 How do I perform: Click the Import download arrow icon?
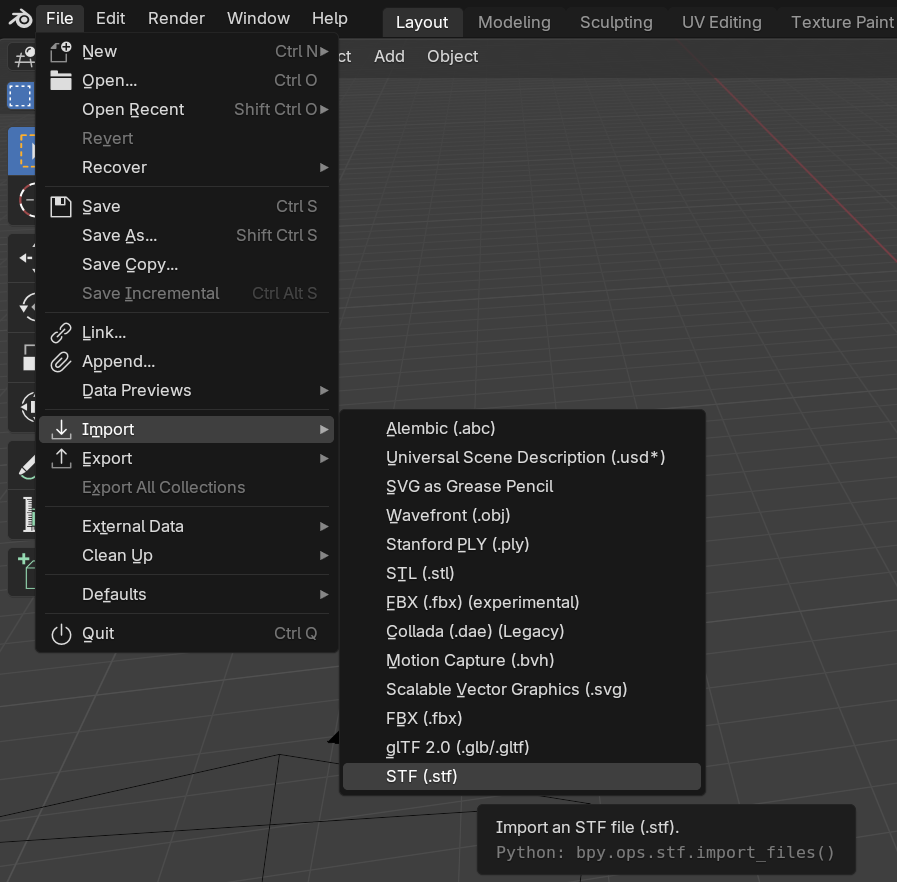coord(61,430)
